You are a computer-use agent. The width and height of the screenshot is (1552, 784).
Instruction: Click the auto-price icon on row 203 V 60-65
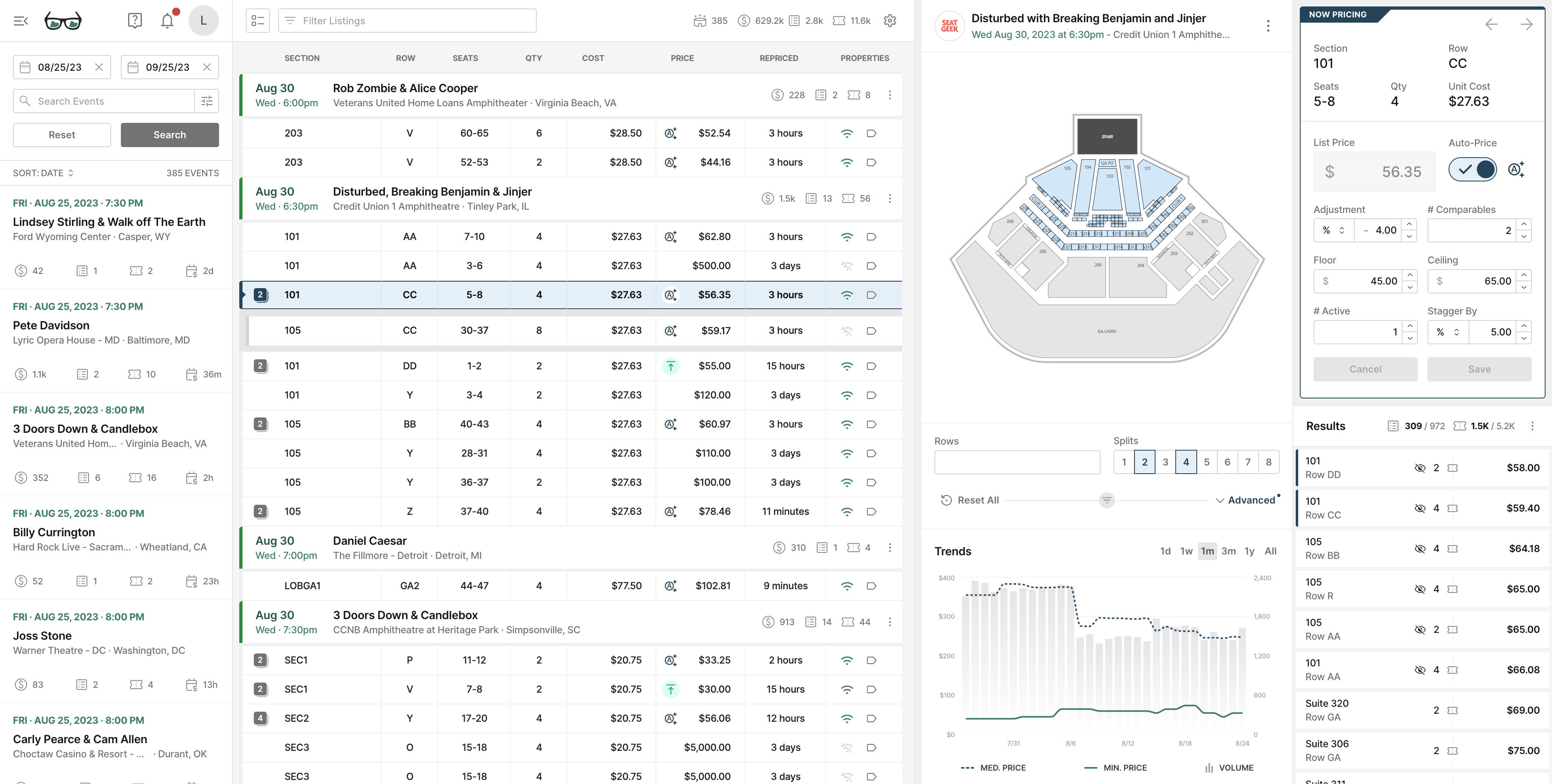(671, 133)
